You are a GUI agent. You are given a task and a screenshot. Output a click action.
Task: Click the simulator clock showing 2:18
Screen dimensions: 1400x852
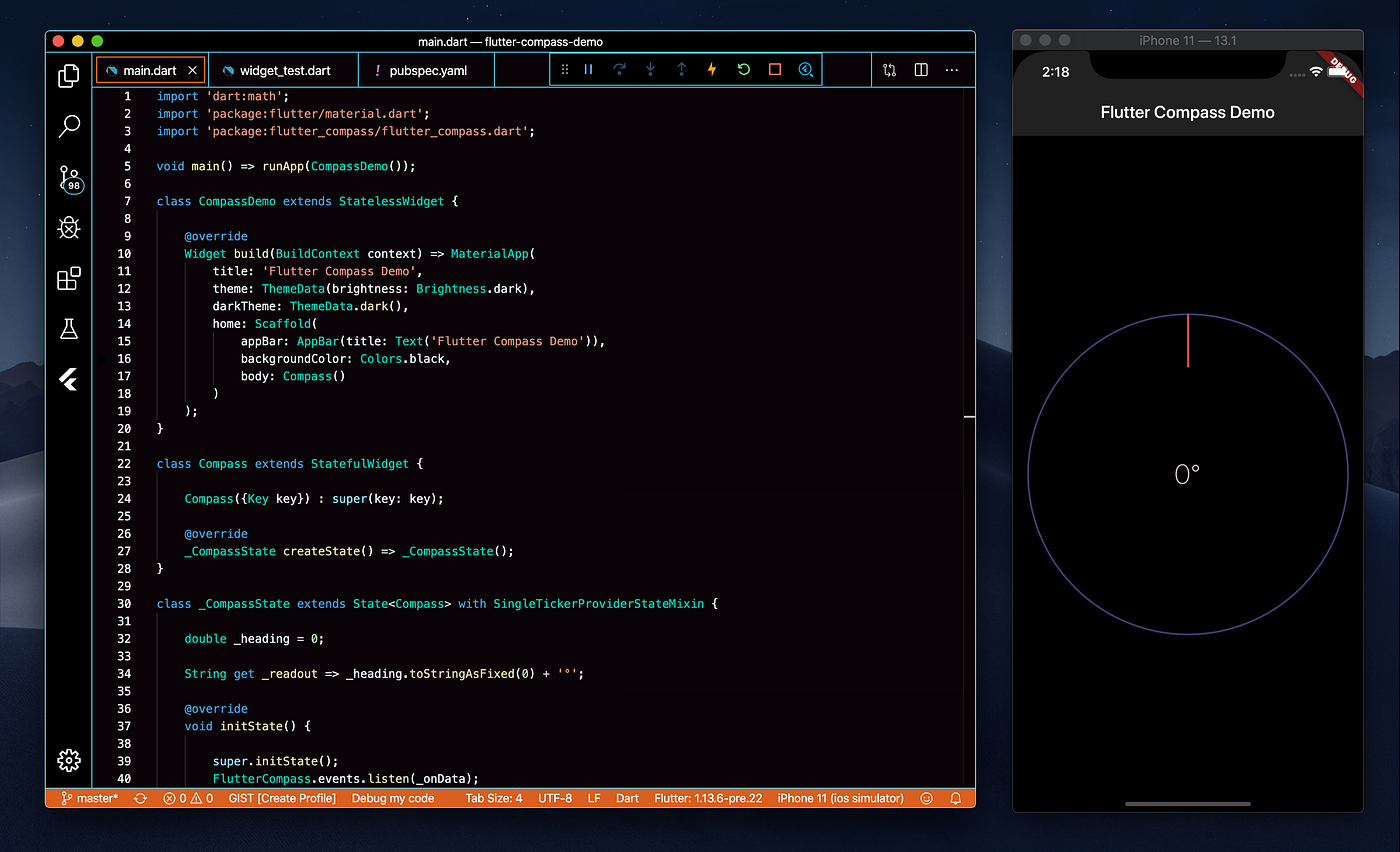point(1055,72)
